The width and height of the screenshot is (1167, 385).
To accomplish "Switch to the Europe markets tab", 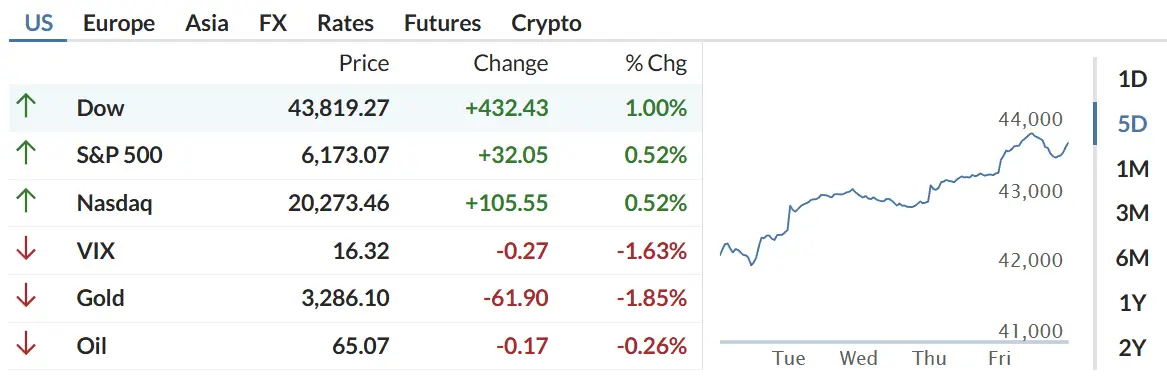I will [119, 24].
